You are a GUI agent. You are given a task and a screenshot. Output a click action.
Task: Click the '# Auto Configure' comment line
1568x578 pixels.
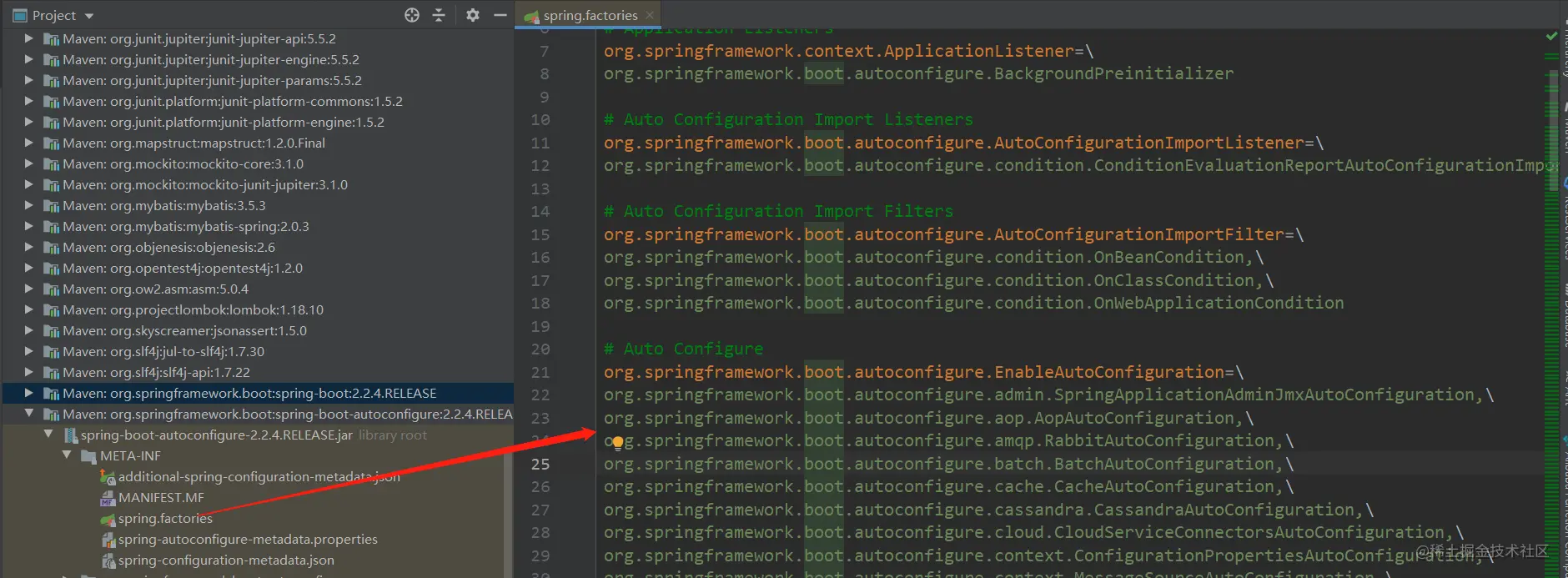(x=683, y=349)
